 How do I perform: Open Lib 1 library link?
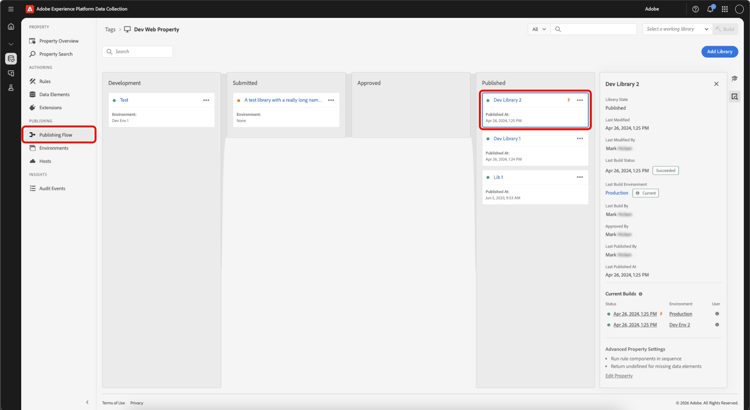(x=498, y=177)
